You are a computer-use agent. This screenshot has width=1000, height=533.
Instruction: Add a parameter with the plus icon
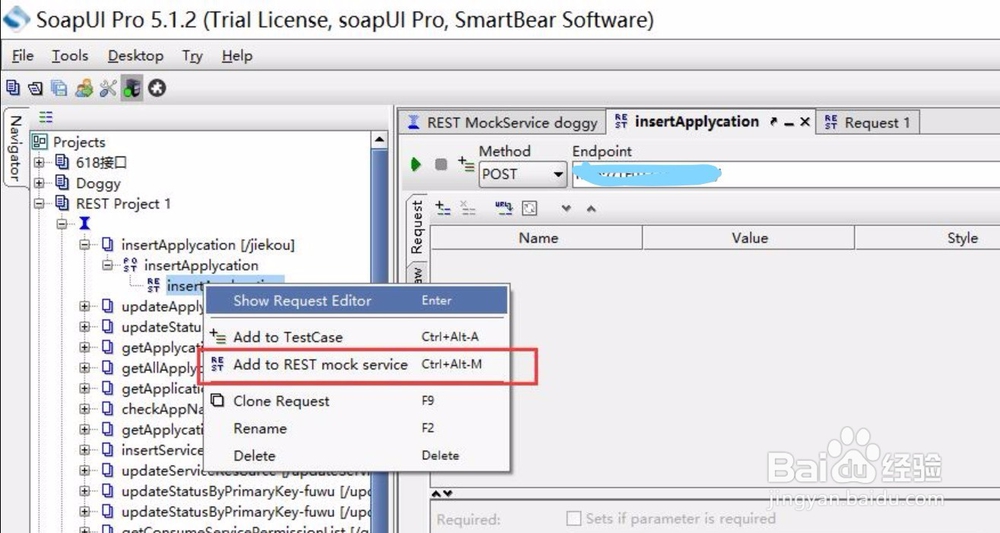(443, 208)
